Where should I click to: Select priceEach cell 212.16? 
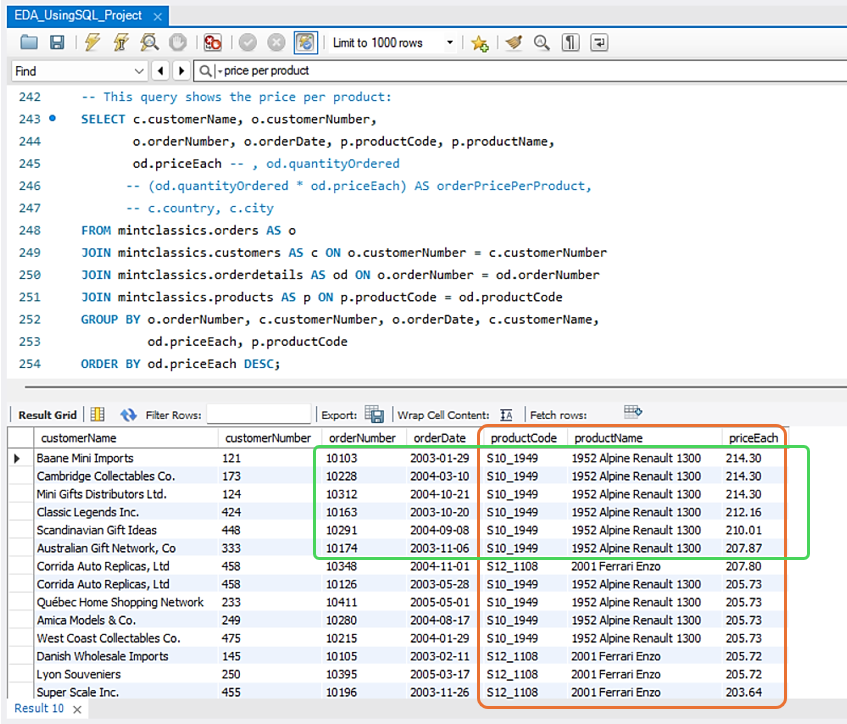pyautogui.click(x=753, y=512)
